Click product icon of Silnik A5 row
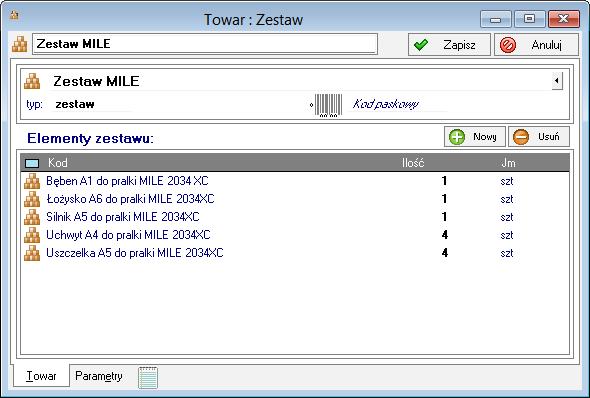Viewport: 590px width, 398px height. tap(32, 217)
